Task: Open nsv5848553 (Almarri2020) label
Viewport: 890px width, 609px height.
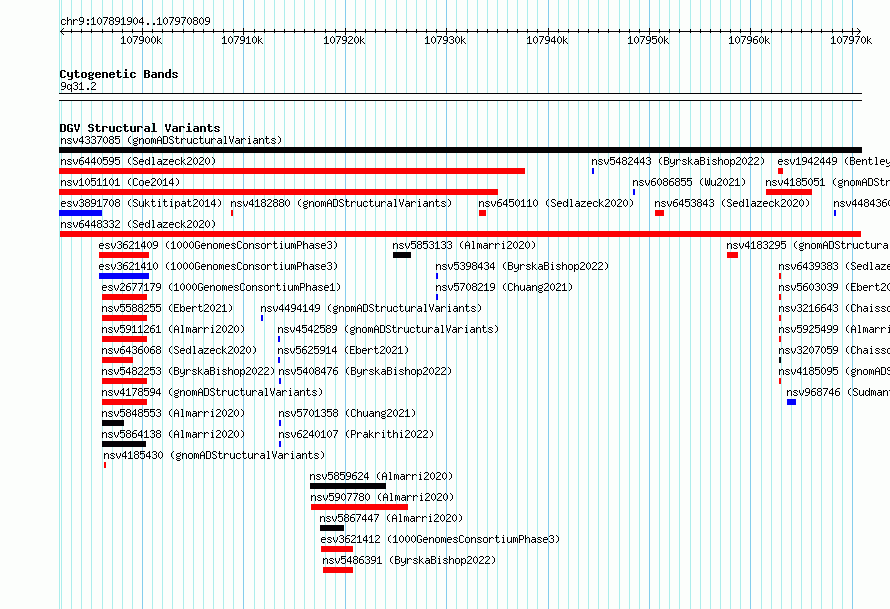Action: click(x=173, y=413)
